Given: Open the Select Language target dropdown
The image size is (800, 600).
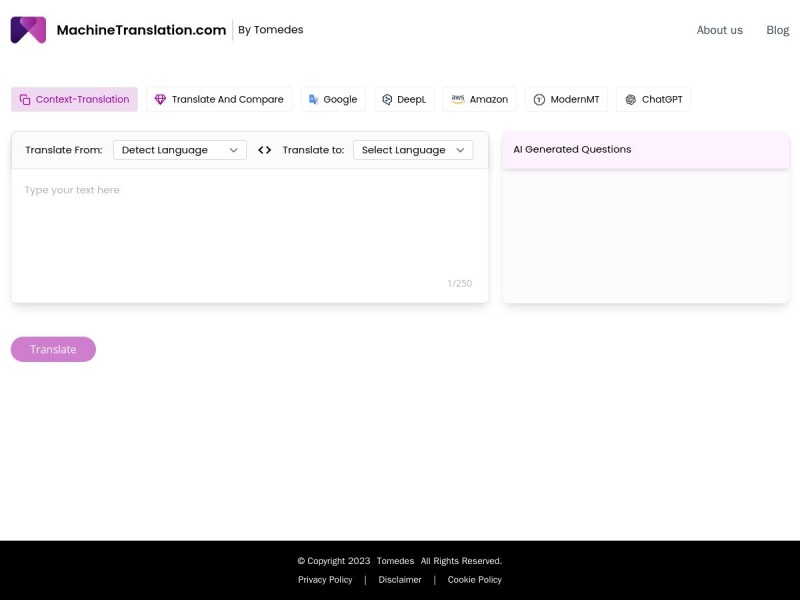Looking at the screenshot, I should pyautogui.click(x=413, y=150).
